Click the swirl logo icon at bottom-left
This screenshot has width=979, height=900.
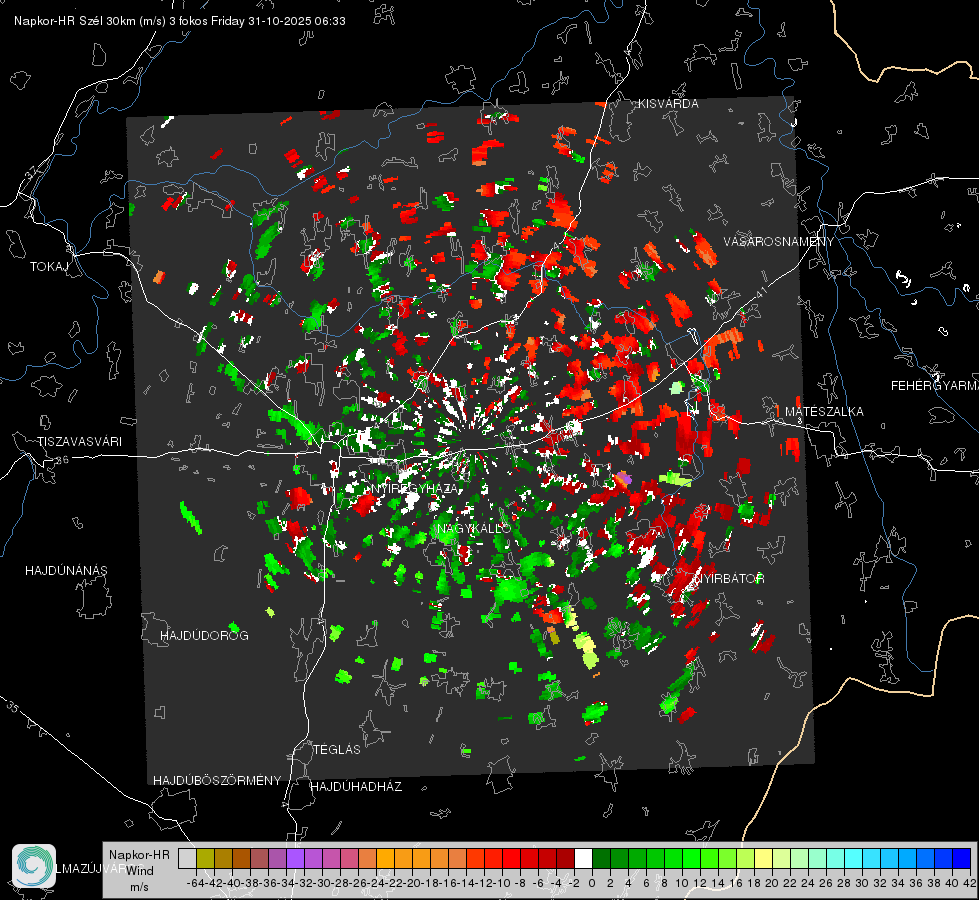coord(34,865)
